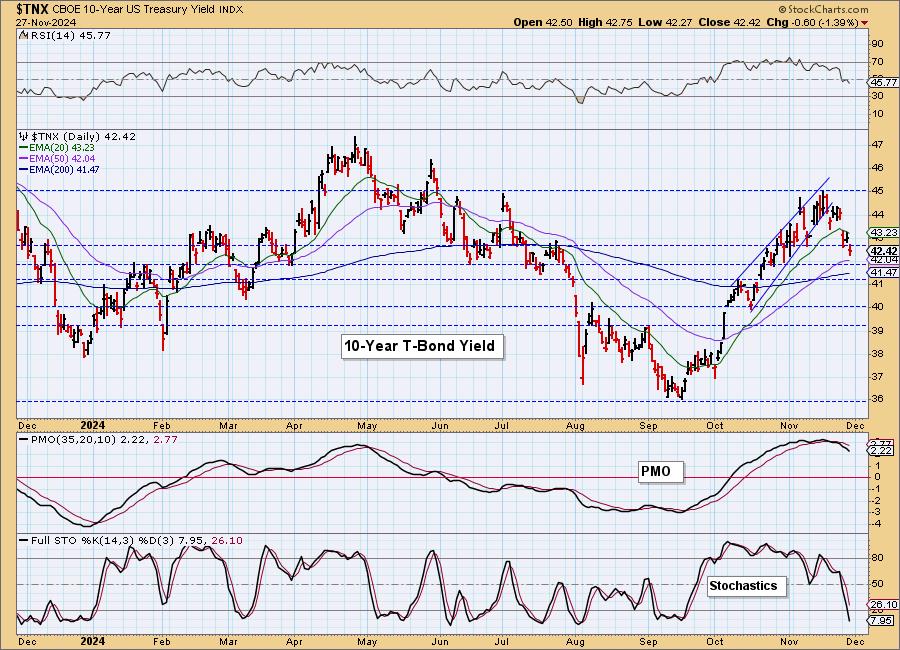900x650 pixels.
Task: Click the 70 level on RSI axis
Action: coord(877,62)
